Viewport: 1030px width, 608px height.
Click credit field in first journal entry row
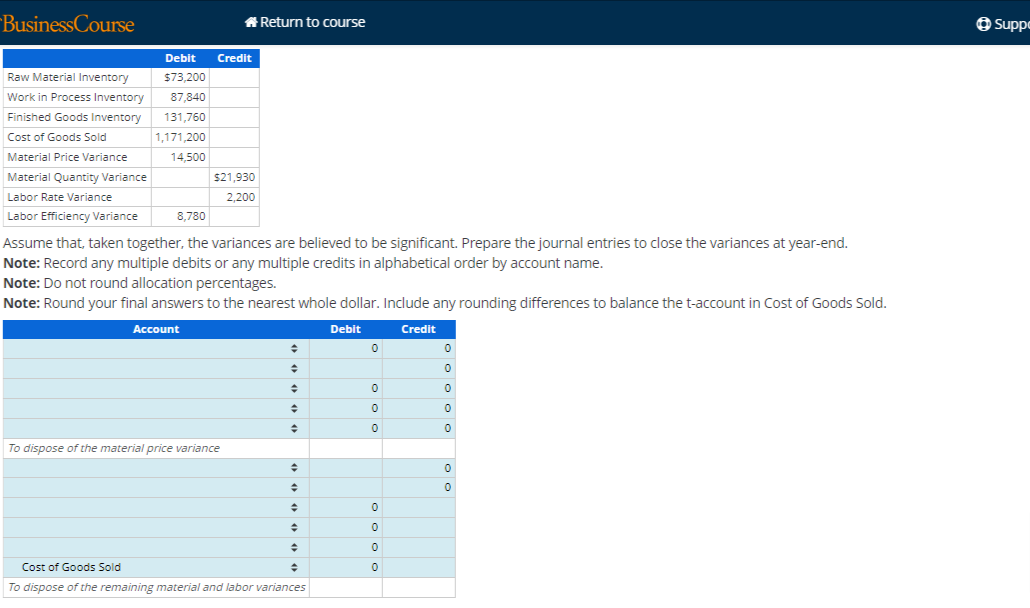click(x=419, y=349)
